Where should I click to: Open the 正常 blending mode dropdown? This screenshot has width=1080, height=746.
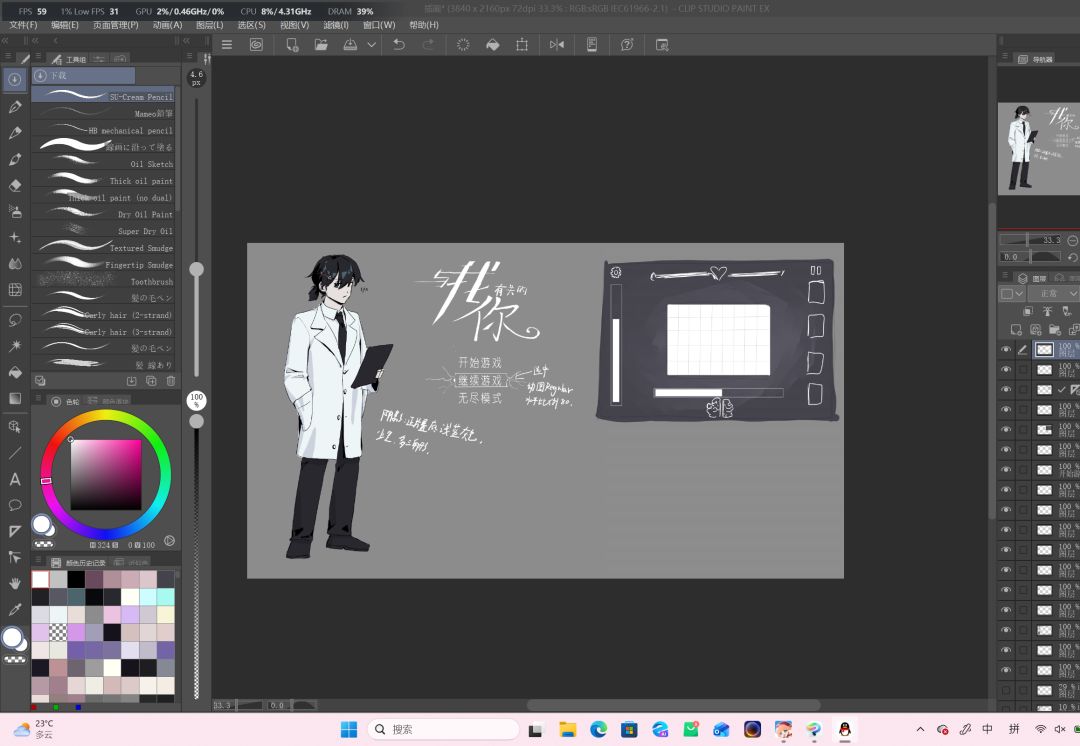(1054, 293)
